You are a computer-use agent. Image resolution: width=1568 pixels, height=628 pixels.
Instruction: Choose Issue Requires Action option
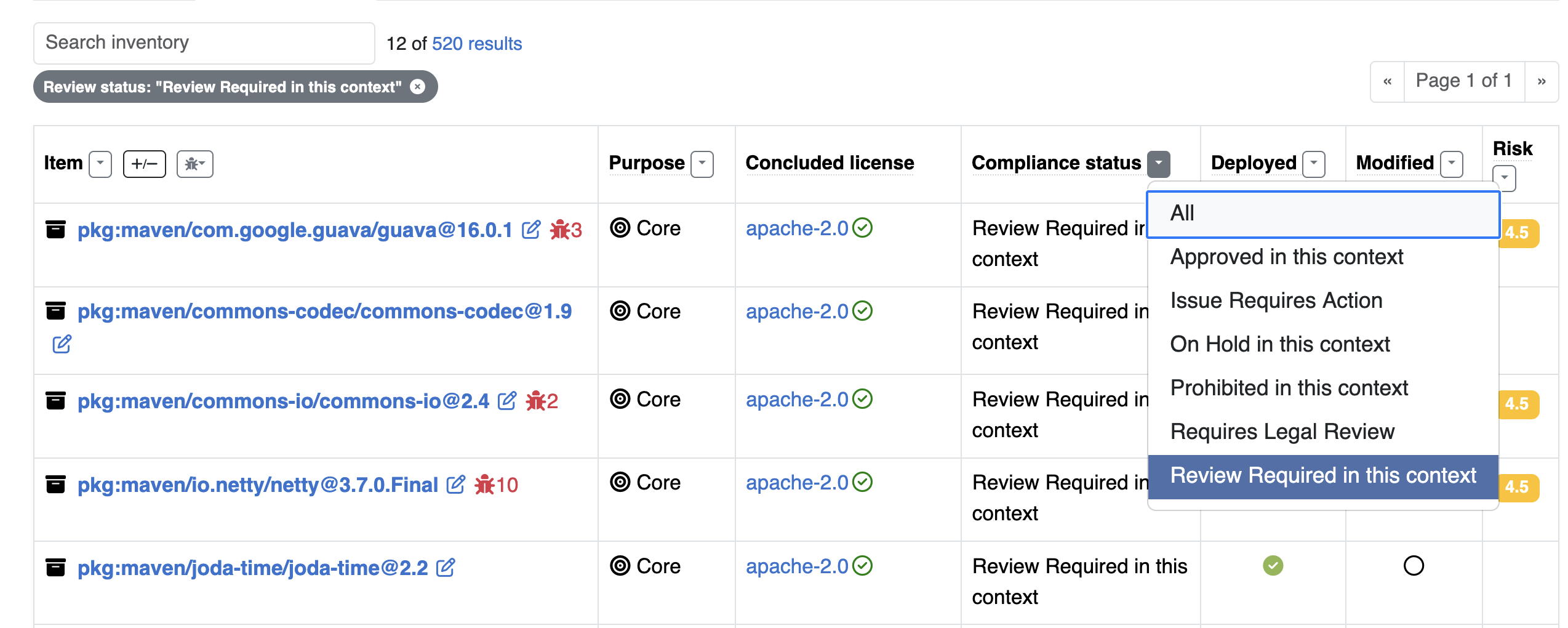pos(1323,300)
